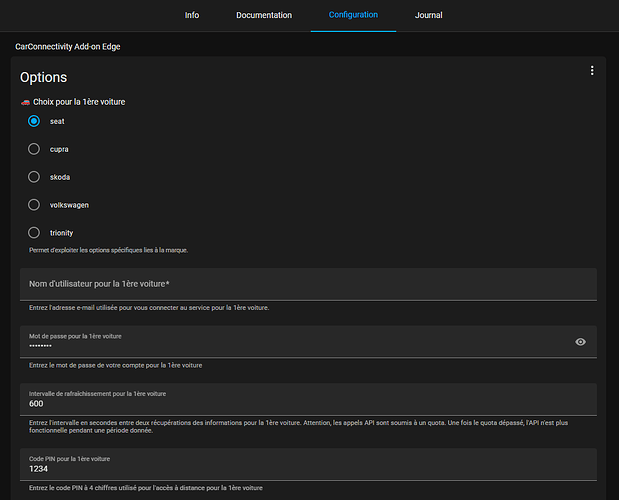This screenshot has height=500, width=619.
Task: Click the Nom d'utilisateur input field
Action: coord(308,284)
